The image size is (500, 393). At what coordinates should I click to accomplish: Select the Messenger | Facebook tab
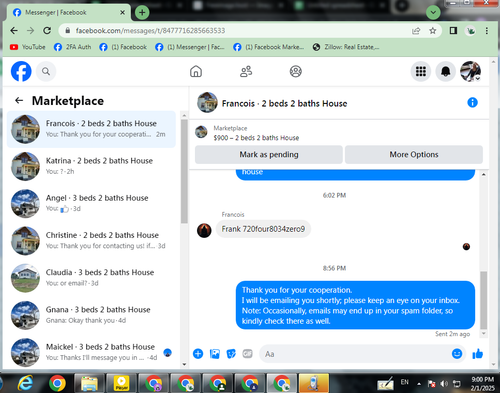click(68, 13)
